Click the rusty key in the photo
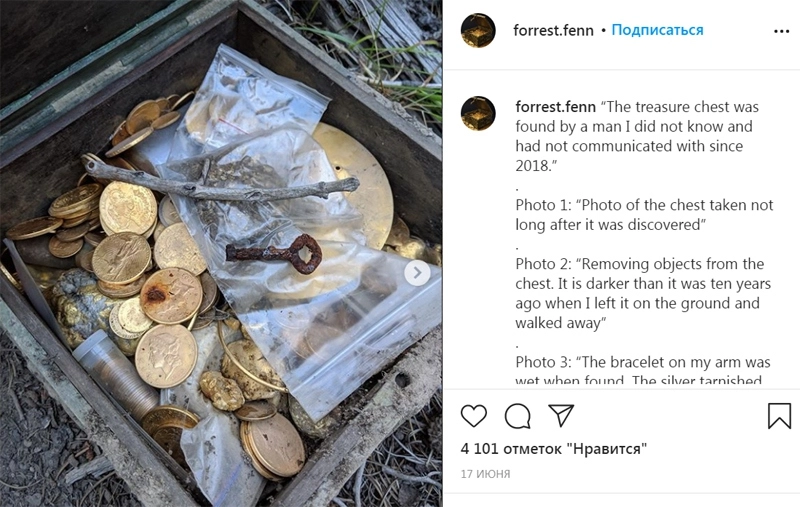The height and width of the screenshot is (507, 800). click(274, 252)
